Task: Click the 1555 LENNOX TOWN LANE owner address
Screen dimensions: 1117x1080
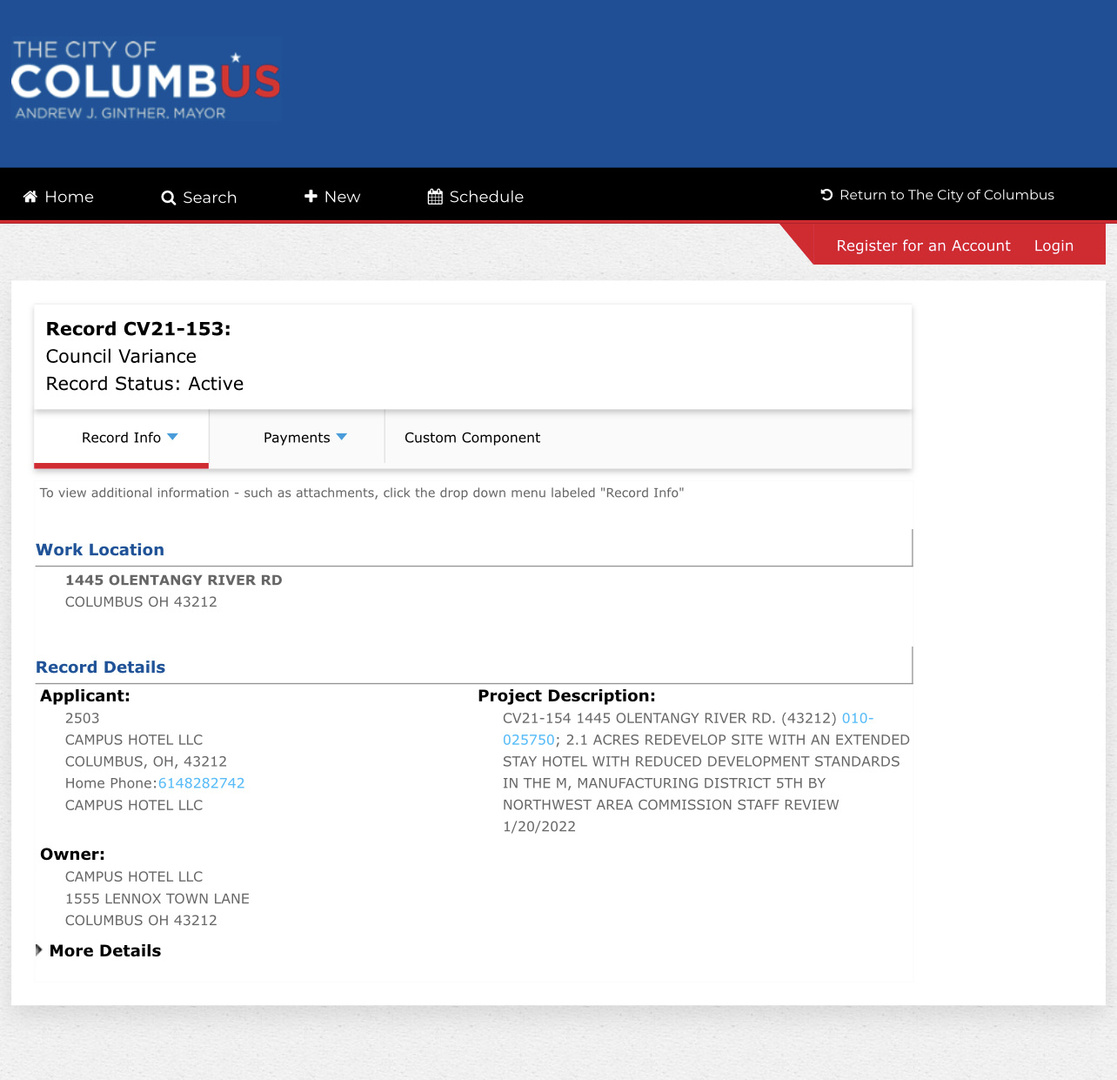Action: (157, 898)
